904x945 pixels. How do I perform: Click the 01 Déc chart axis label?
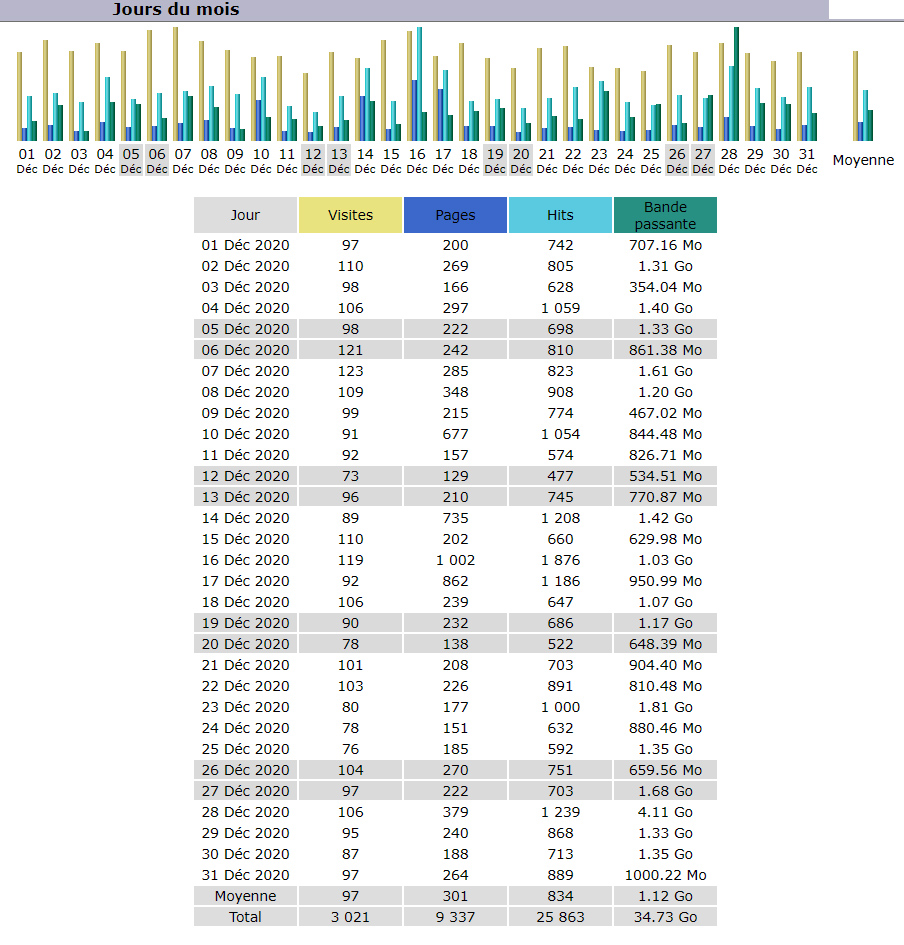click(27, 161)
